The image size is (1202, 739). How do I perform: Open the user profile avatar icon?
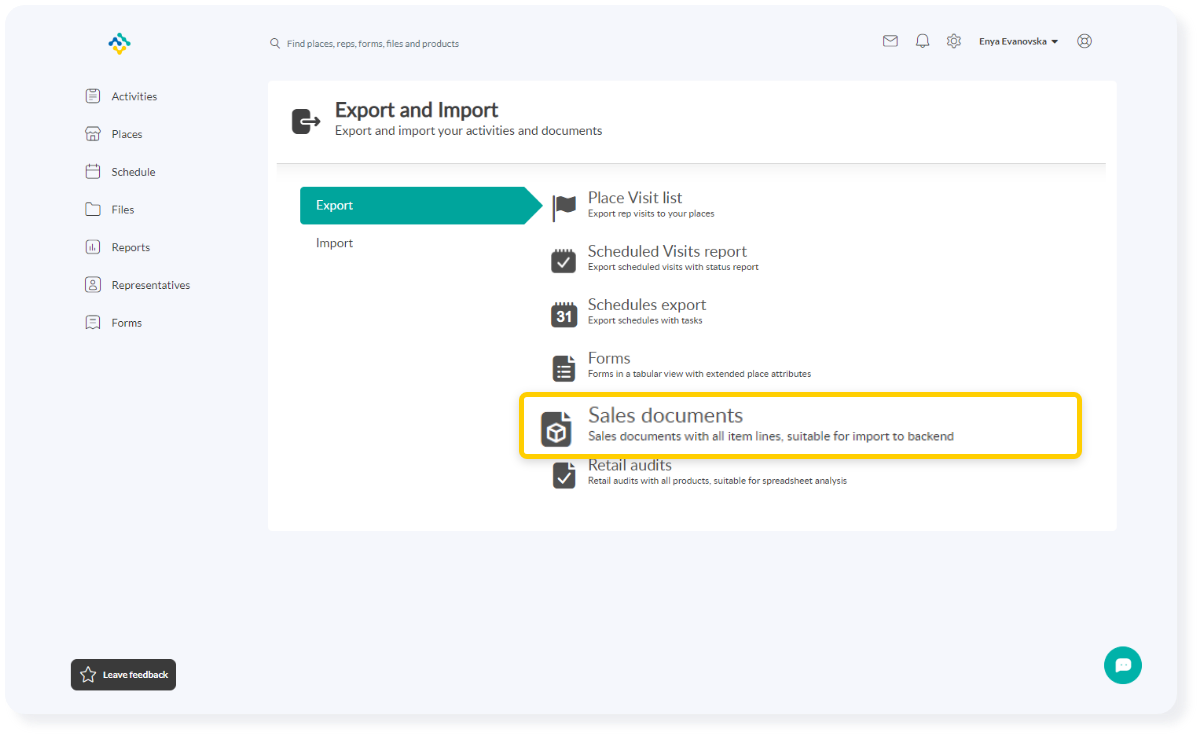[1084, 41]
